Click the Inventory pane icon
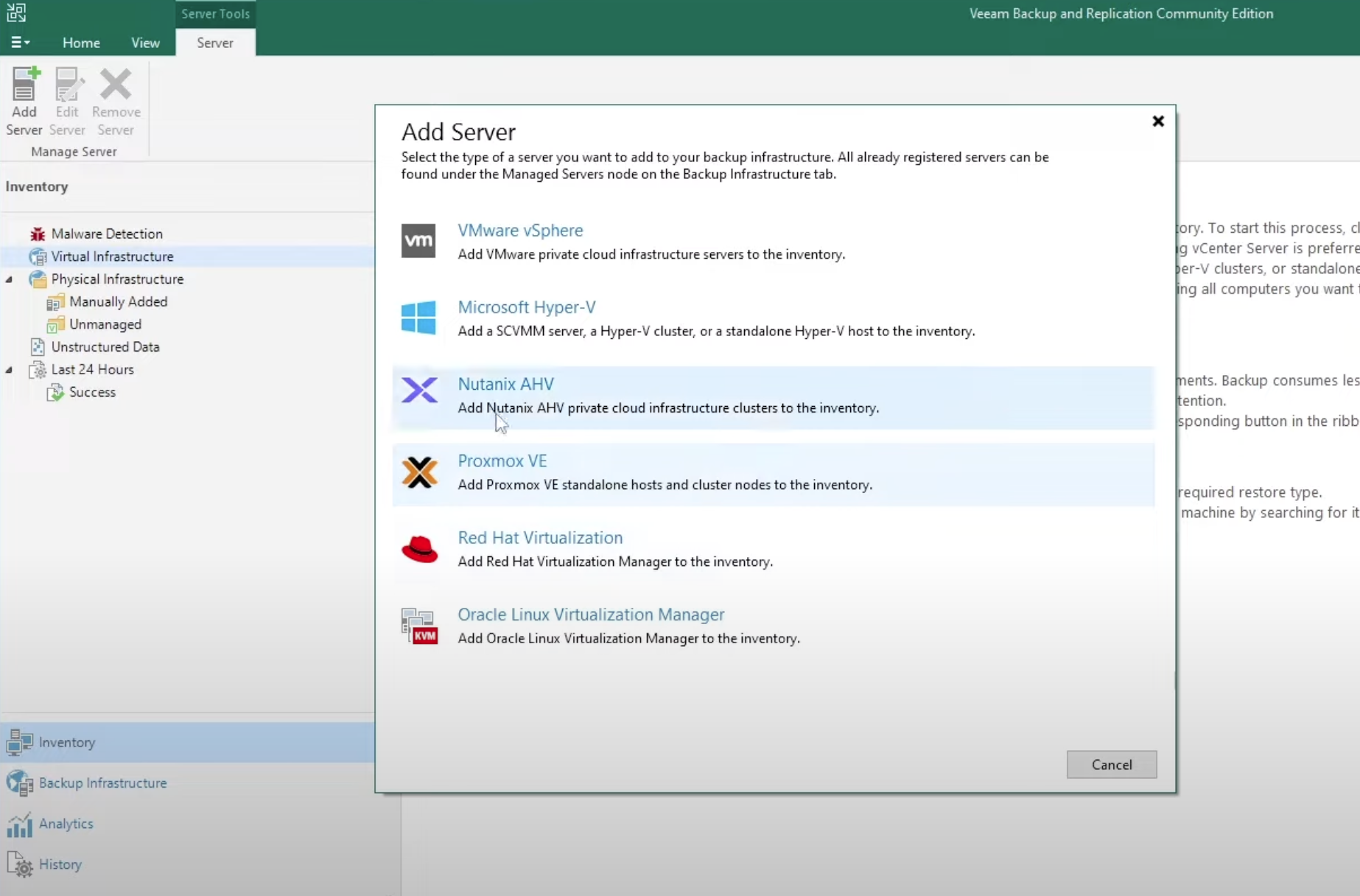 pyautogui.click(x=20, y=743)
